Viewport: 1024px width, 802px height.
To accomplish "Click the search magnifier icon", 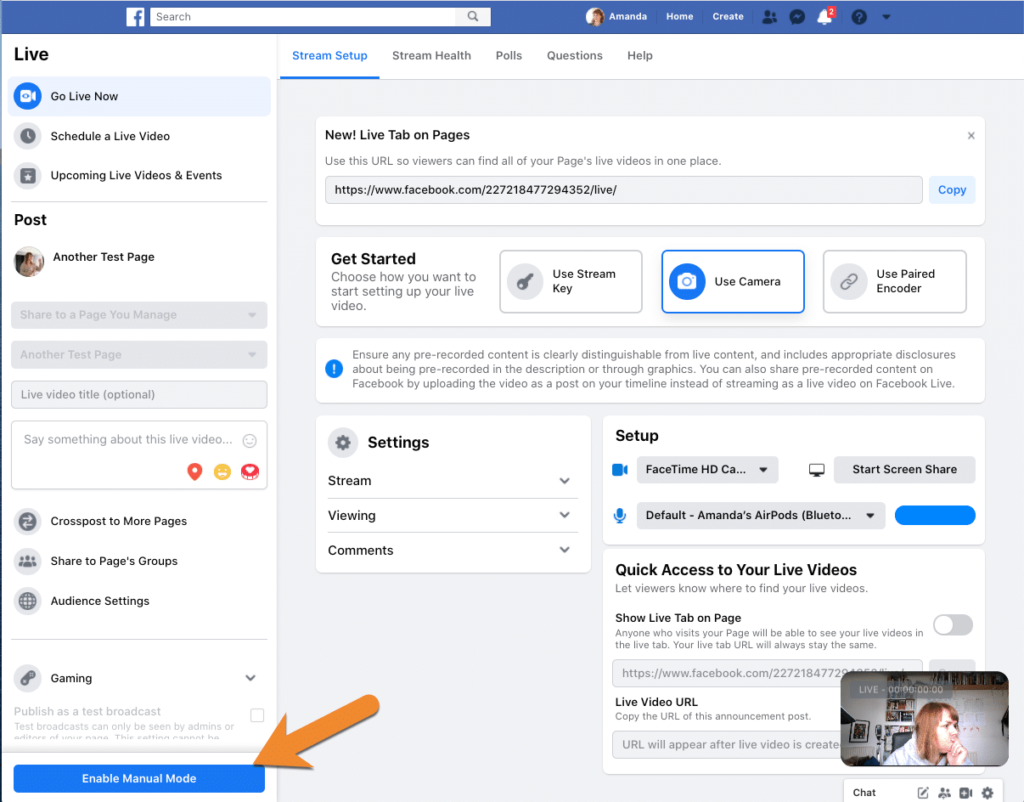I will (x=472, y=17).
